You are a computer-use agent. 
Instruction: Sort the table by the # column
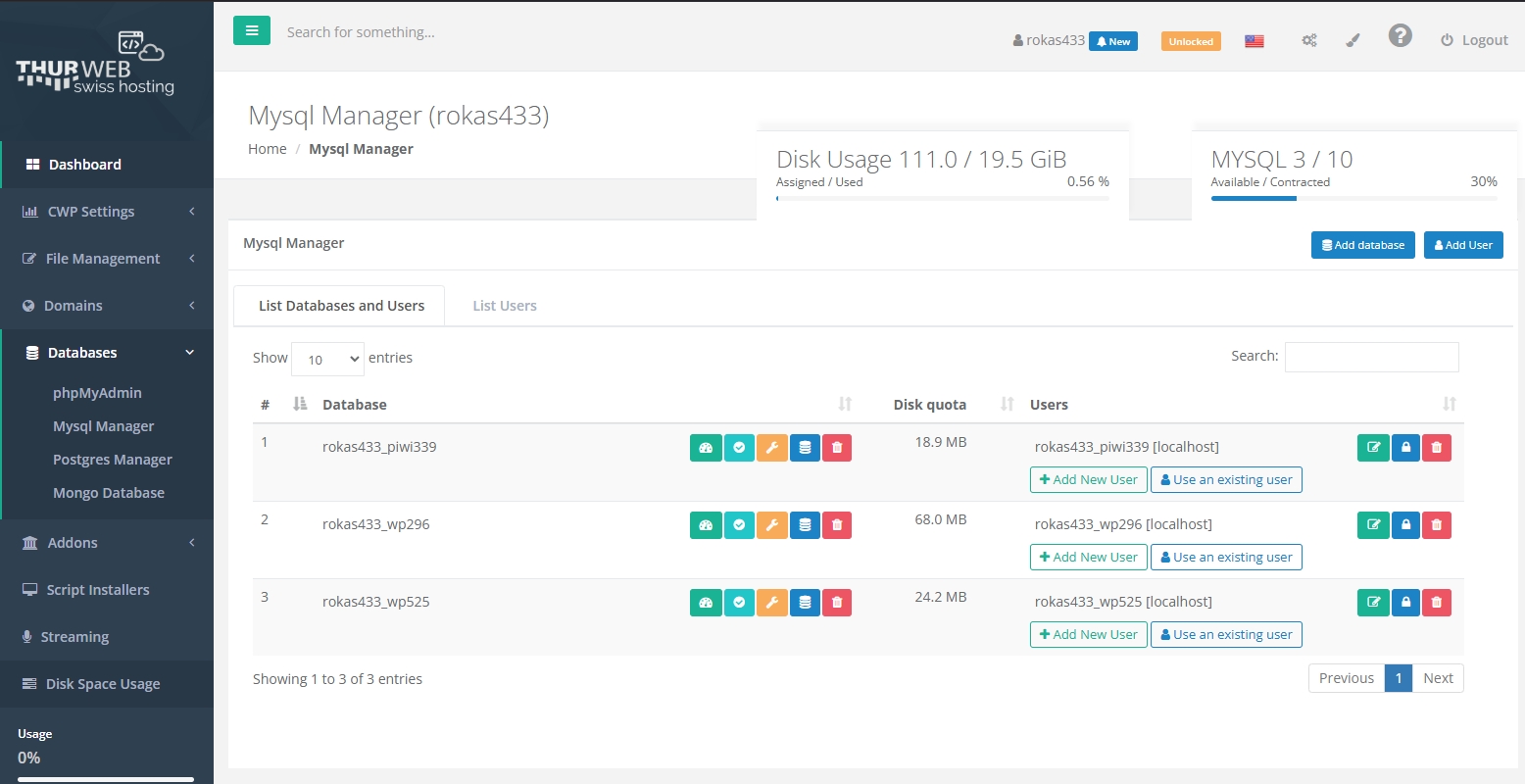click(283, 405)
